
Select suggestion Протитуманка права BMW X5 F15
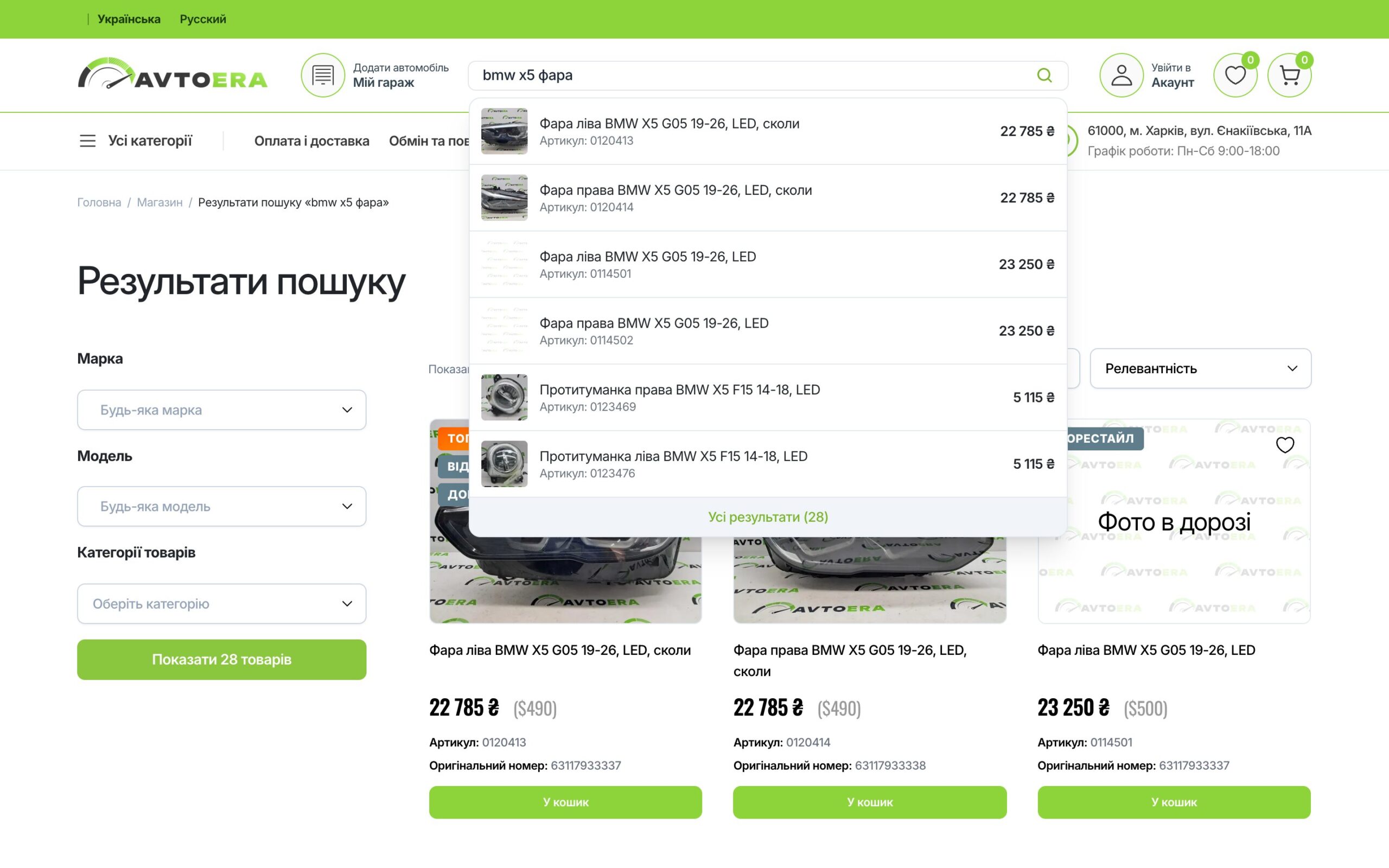point(768,398)
